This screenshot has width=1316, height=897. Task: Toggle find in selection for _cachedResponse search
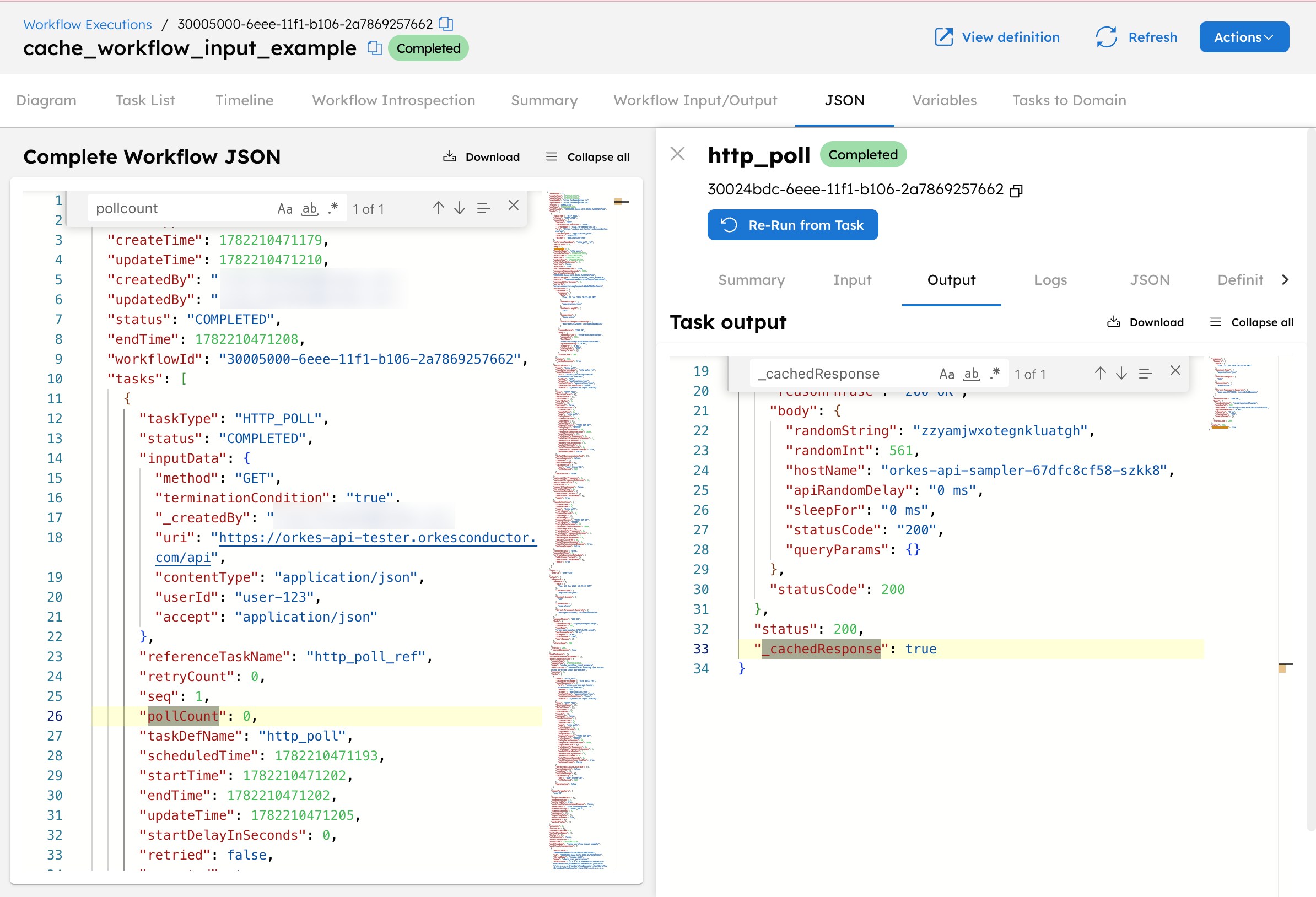click(1145, 374)
